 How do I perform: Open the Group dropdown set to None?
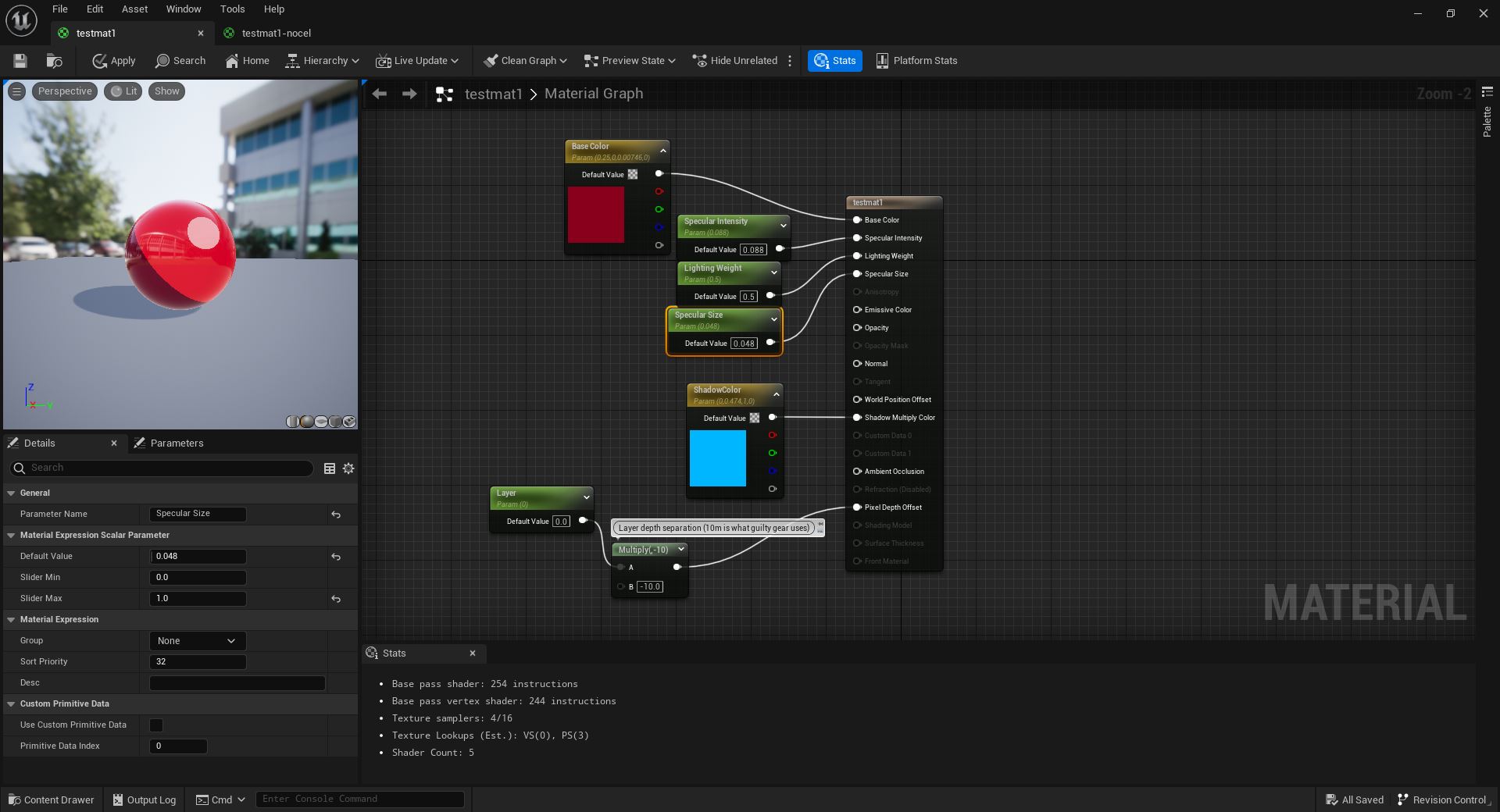tap(198, 641)
